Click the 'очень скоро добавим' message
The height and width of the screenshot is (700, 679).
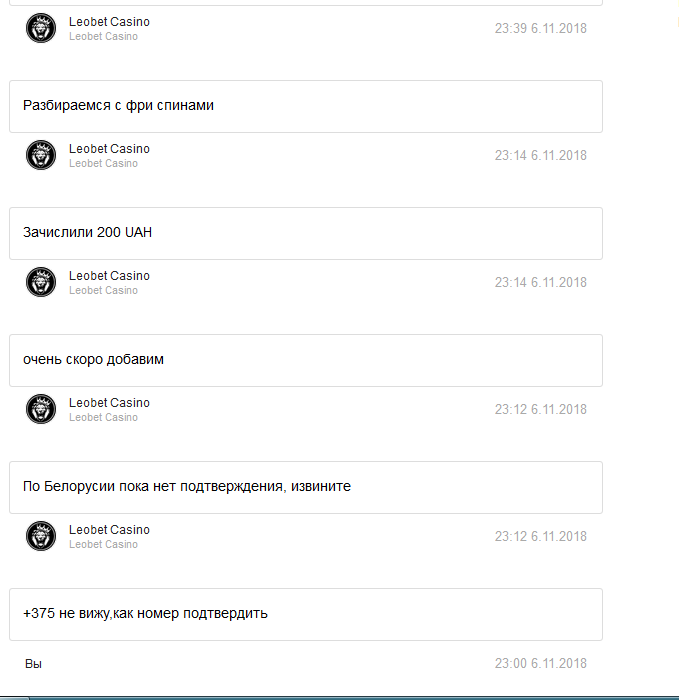point(305,360)
